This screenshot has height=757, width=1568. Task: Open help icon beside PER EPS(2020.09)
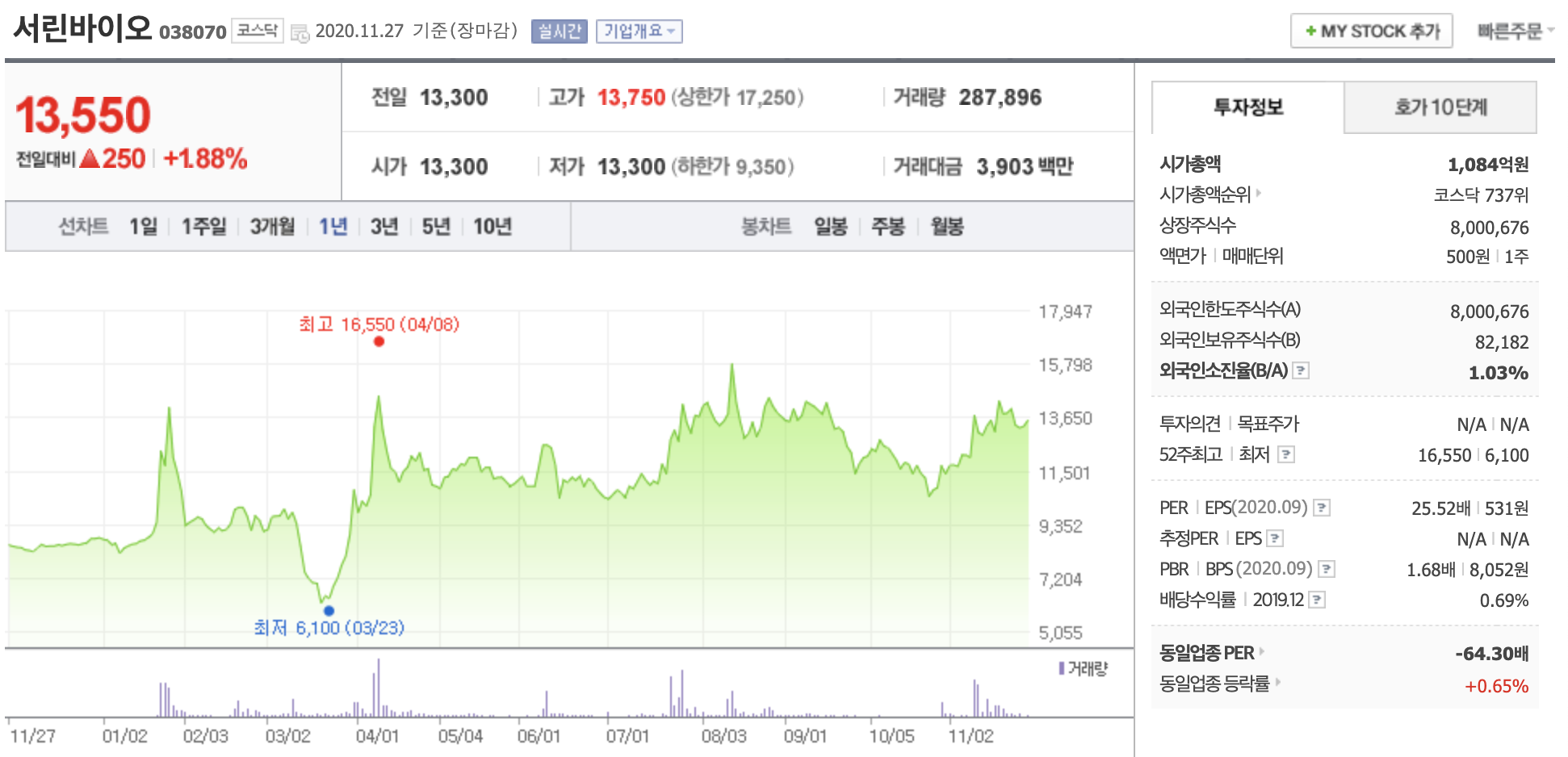pyautogui.click(x=1322, y=508)
